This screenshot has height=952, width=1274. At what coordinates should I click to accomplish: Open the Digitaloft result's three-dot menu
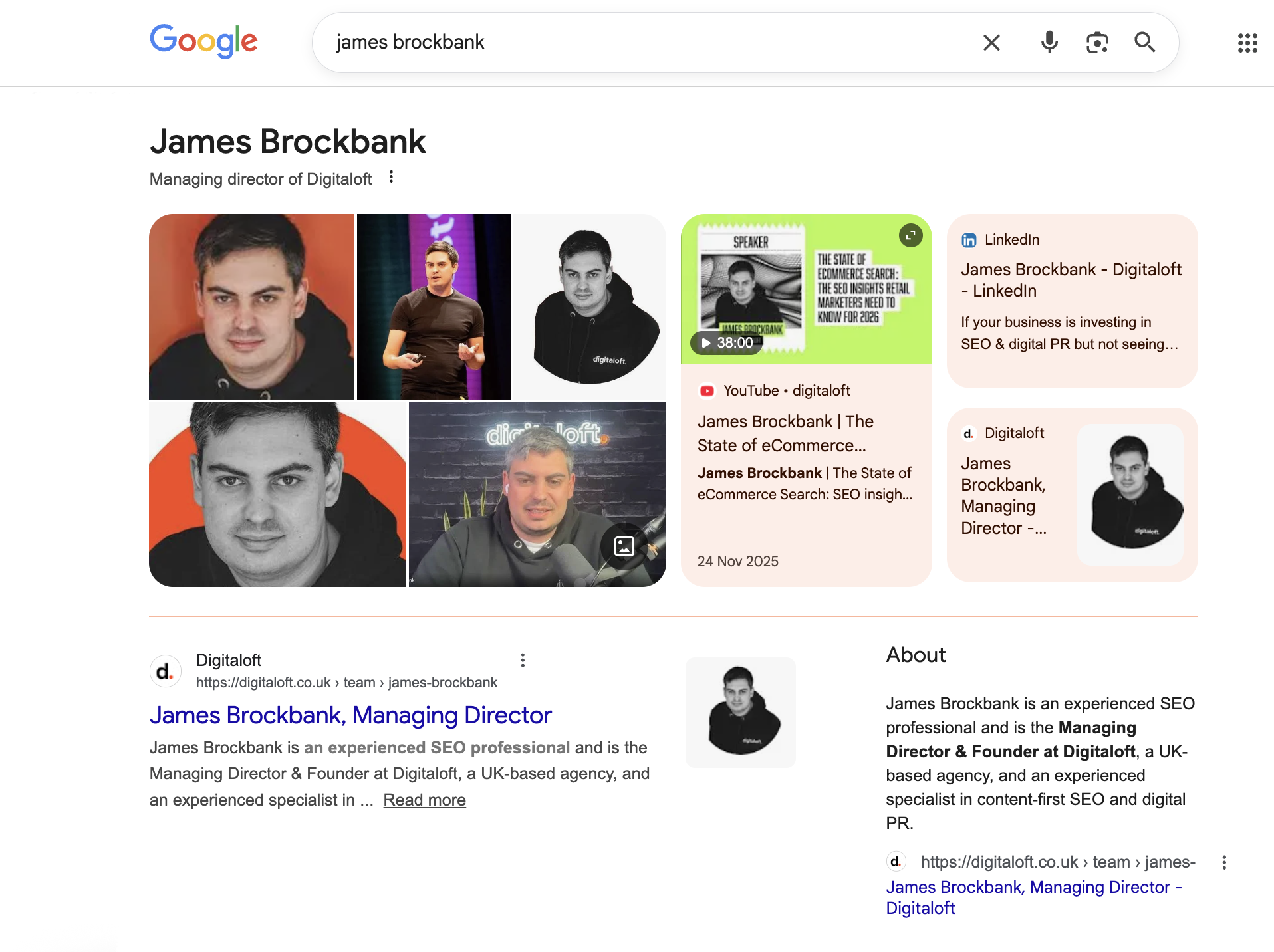pyautogui.click(x=523, y=660)
